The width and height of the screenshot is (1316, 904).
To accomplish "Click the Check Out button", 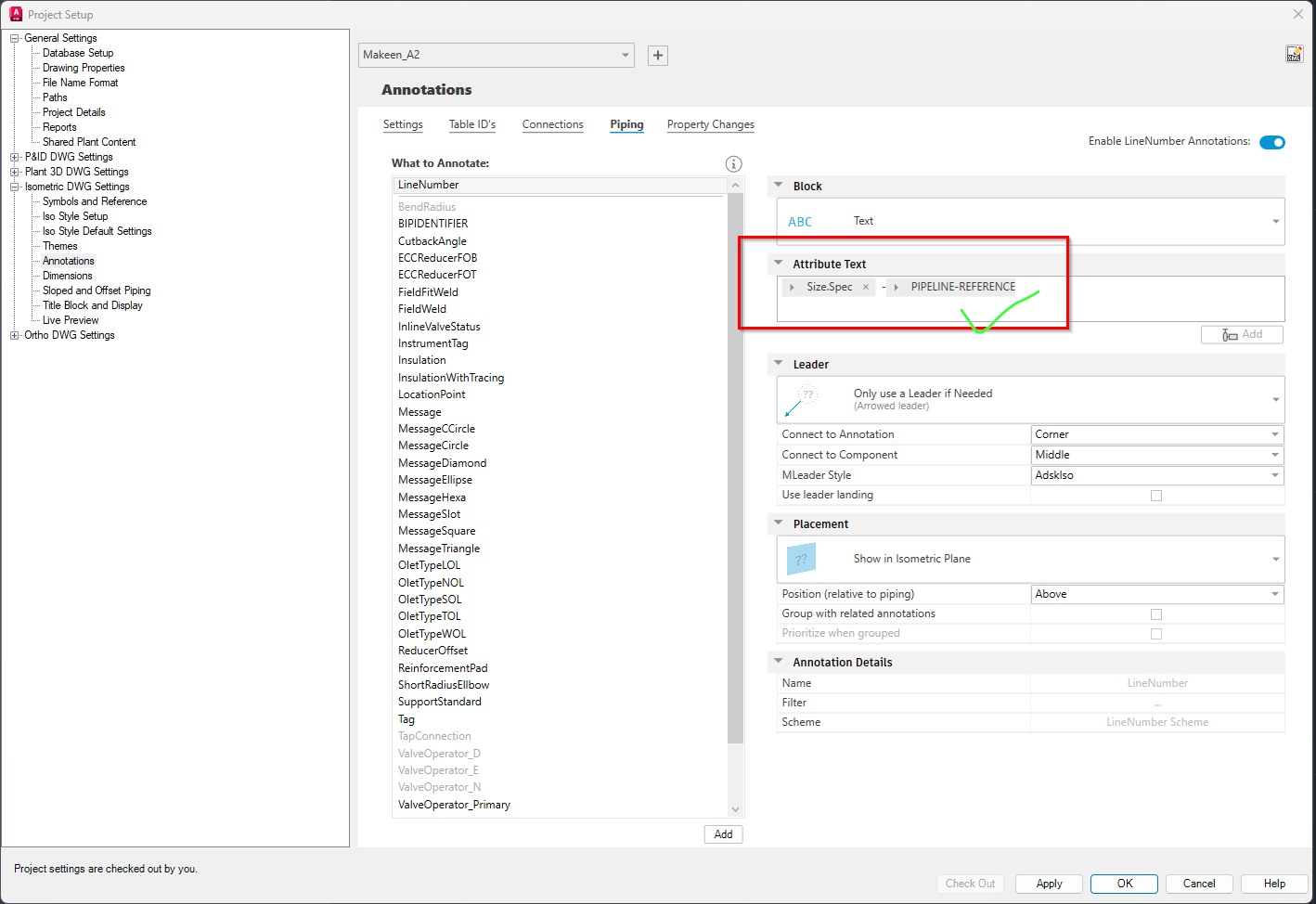I will [x=970, y=884].
